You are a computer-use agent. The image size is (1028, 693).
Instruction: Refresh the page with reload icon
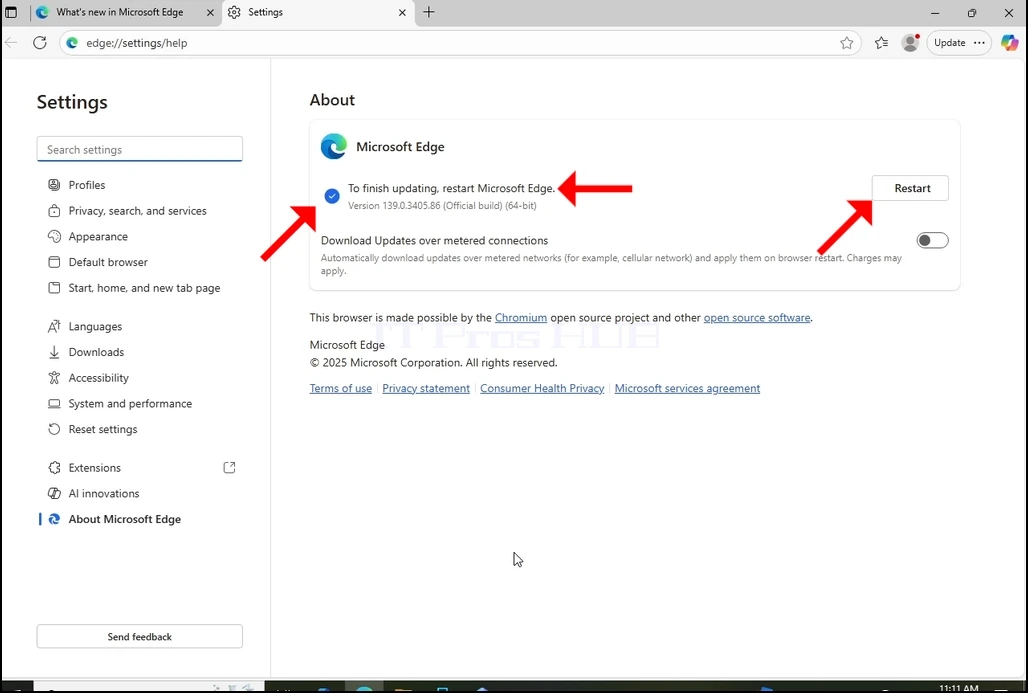(x=40, y=43)
